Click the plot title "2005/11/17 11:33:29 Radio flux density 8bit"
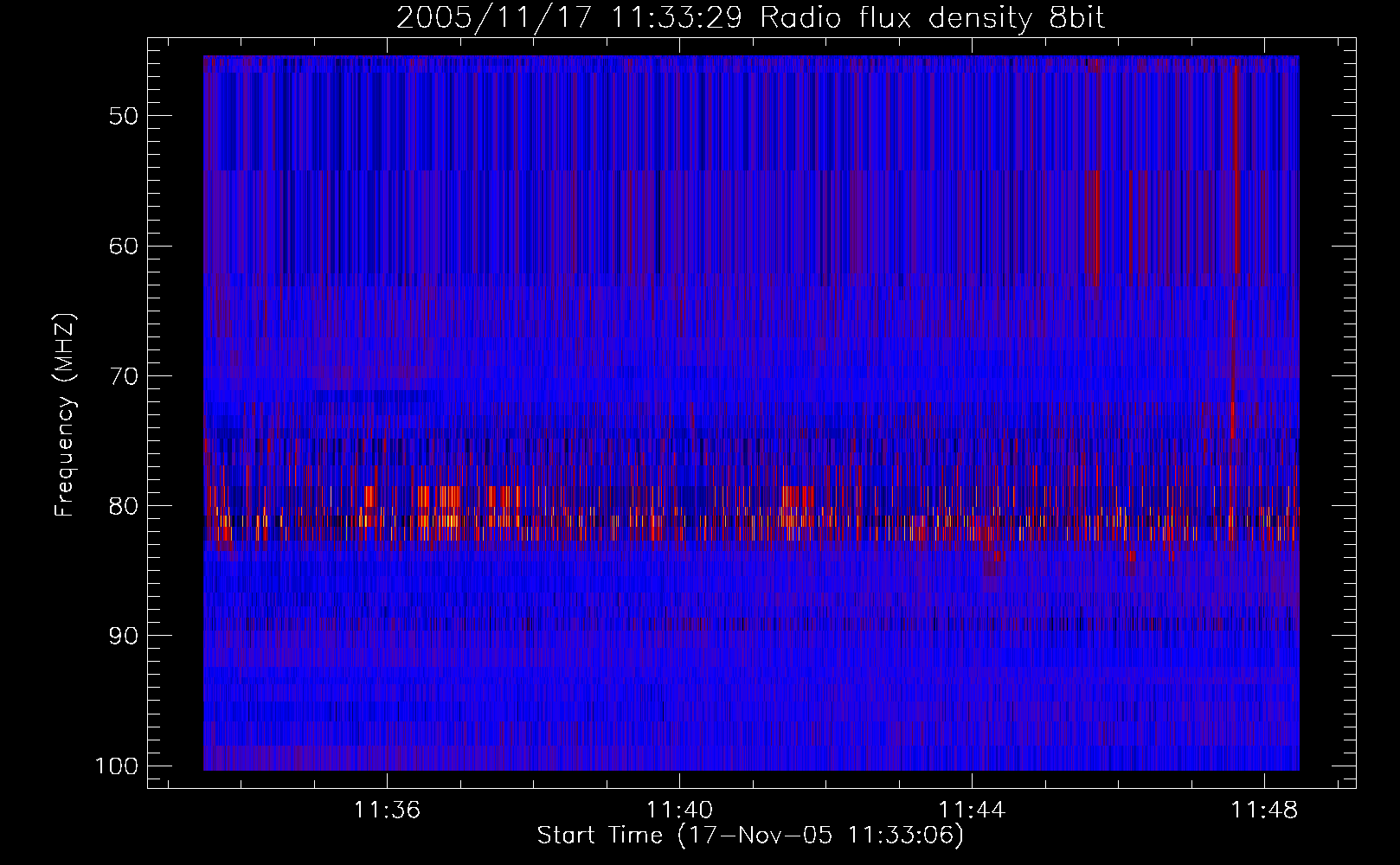 [751, 17]
